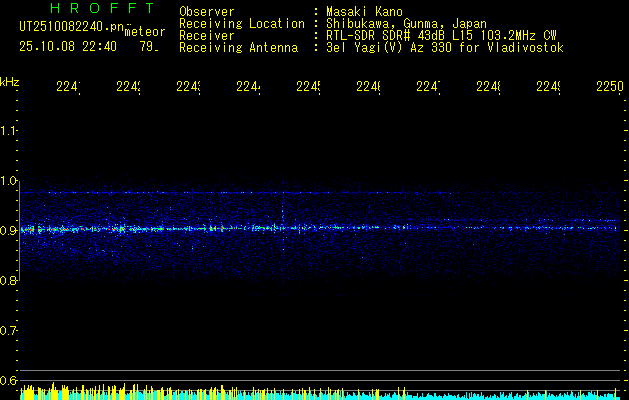Select the file name UT2510082240.pn
Image resolution: width=629 pixels, height=400 pixels.
(x=72, y=27)
